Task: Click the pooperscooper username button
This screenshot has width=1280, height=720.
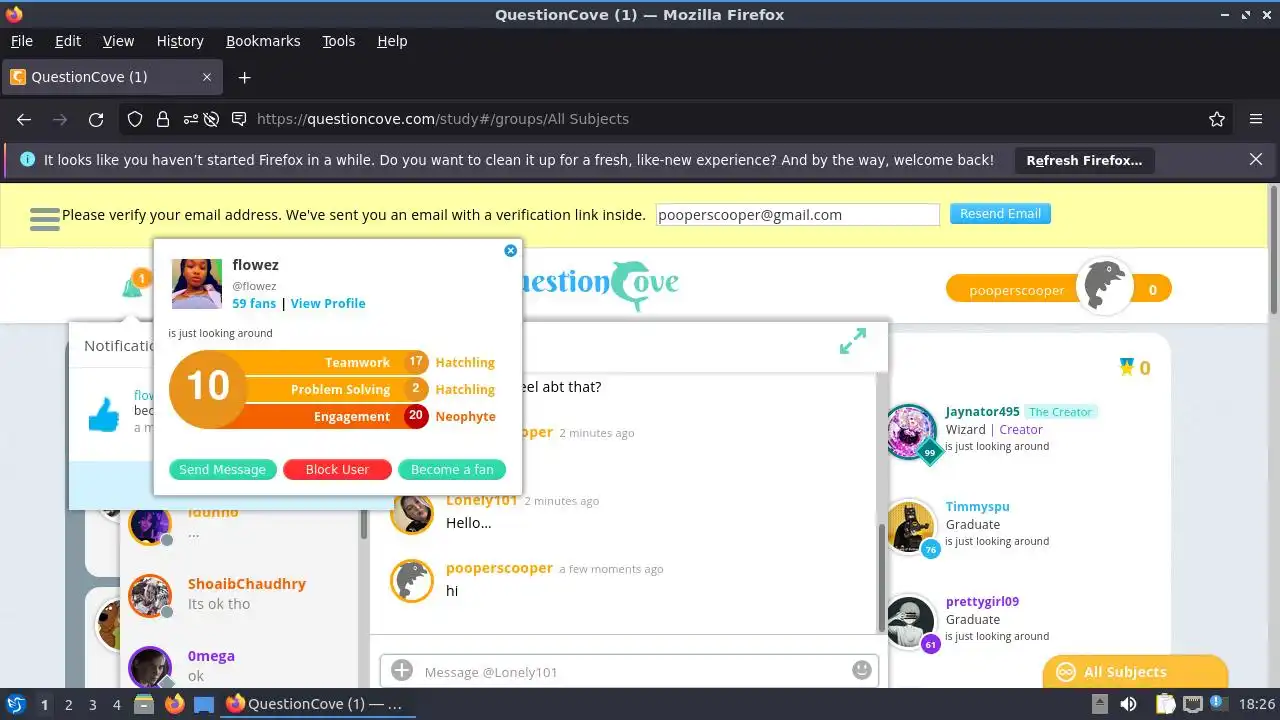Action: [x=1017, y=290]
